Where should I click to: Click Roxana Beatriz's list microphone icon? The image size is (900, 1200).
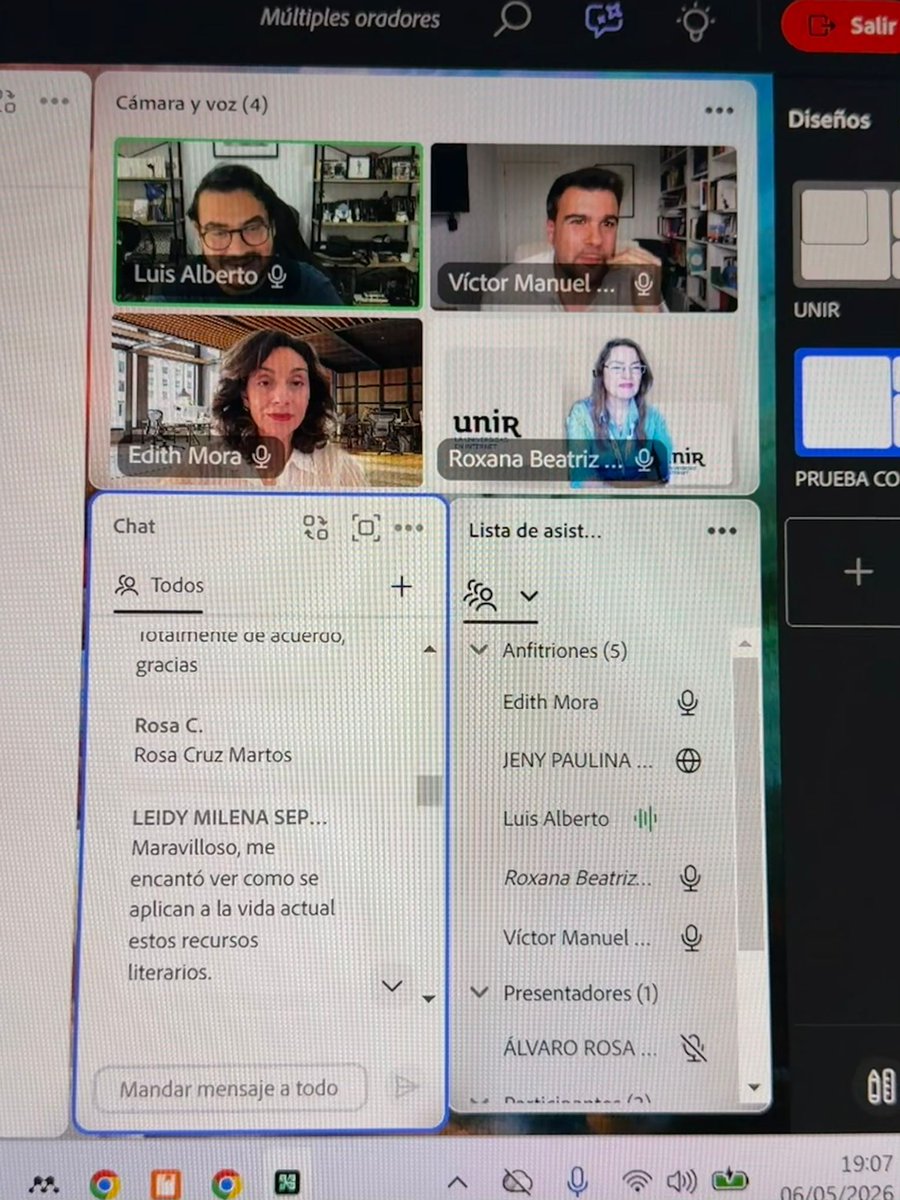690,878
